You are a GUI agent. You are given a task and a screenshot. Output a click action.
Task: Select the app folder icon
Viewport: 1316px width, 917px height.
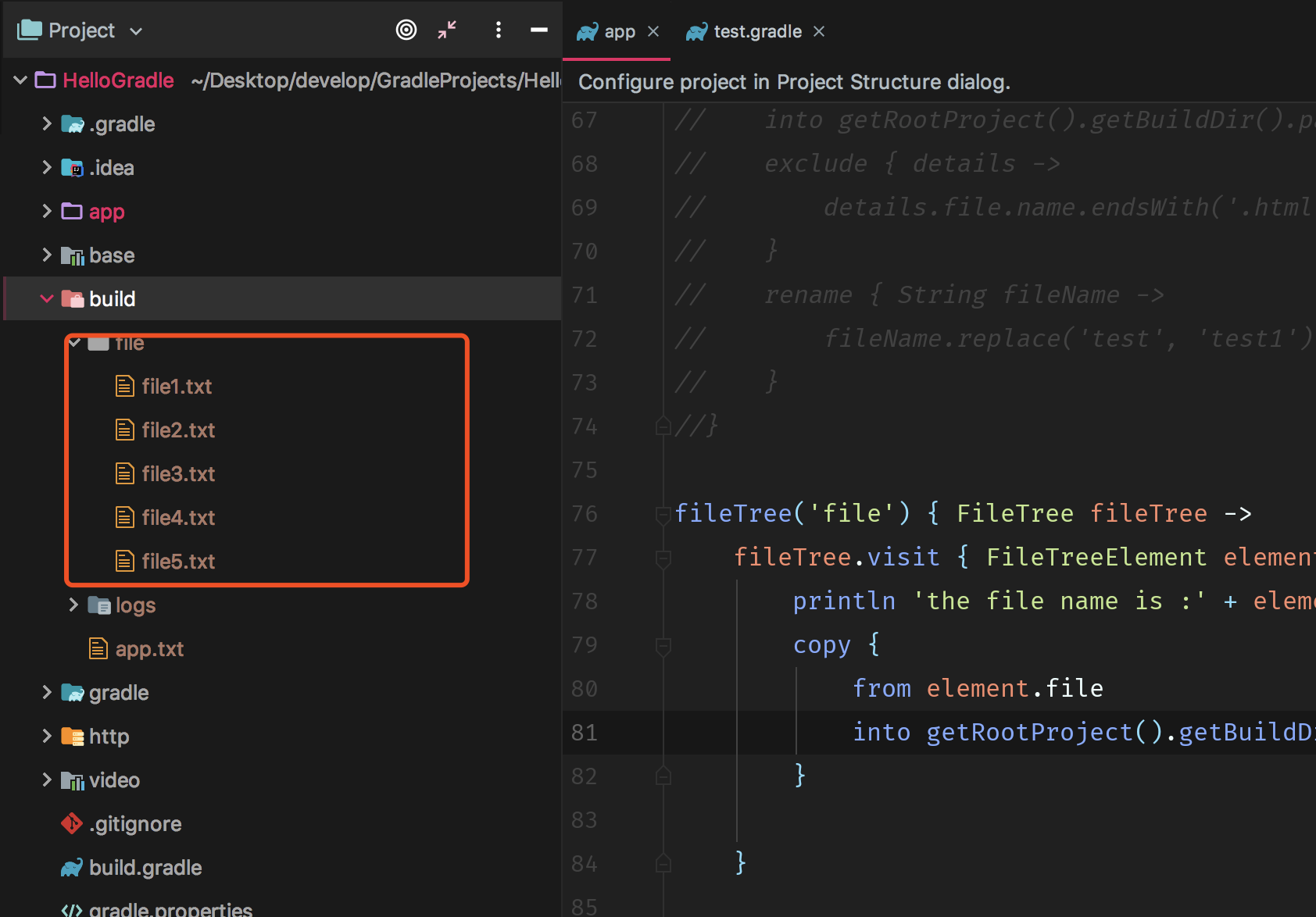click(x=72, y=211)
